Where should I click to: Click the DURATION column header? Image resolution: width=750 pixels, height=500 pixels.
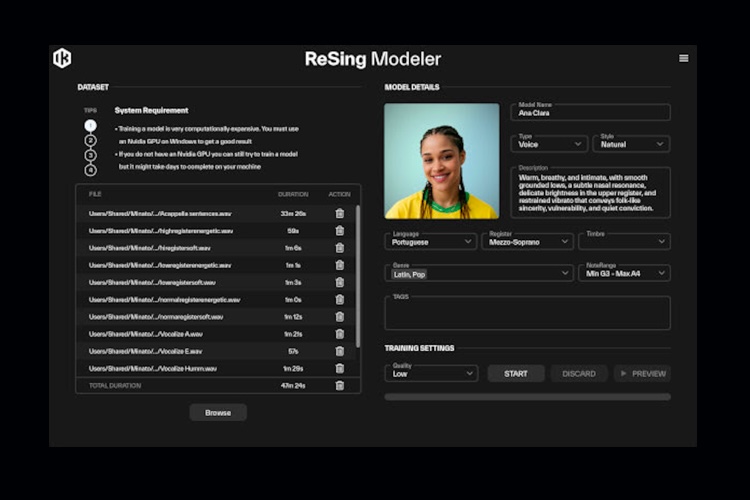(x=293, y=194)
